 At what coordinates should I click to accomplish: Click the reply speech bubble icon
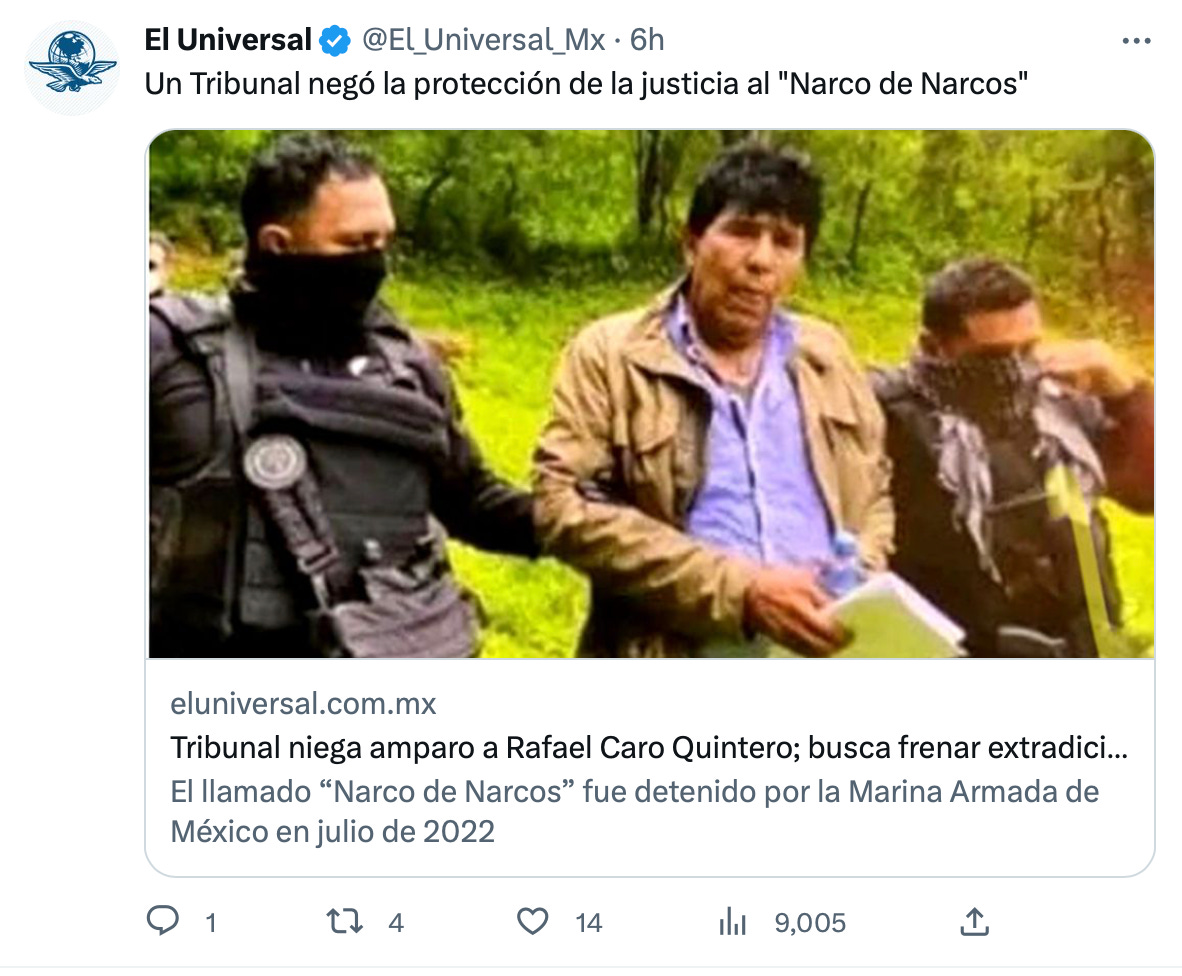pos(163,921)
